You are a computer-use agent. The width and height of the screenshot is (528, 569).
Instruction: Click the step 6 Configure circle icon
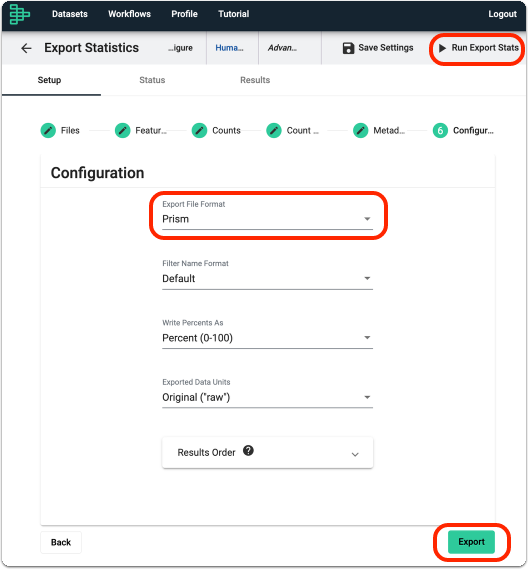[440, 130]
